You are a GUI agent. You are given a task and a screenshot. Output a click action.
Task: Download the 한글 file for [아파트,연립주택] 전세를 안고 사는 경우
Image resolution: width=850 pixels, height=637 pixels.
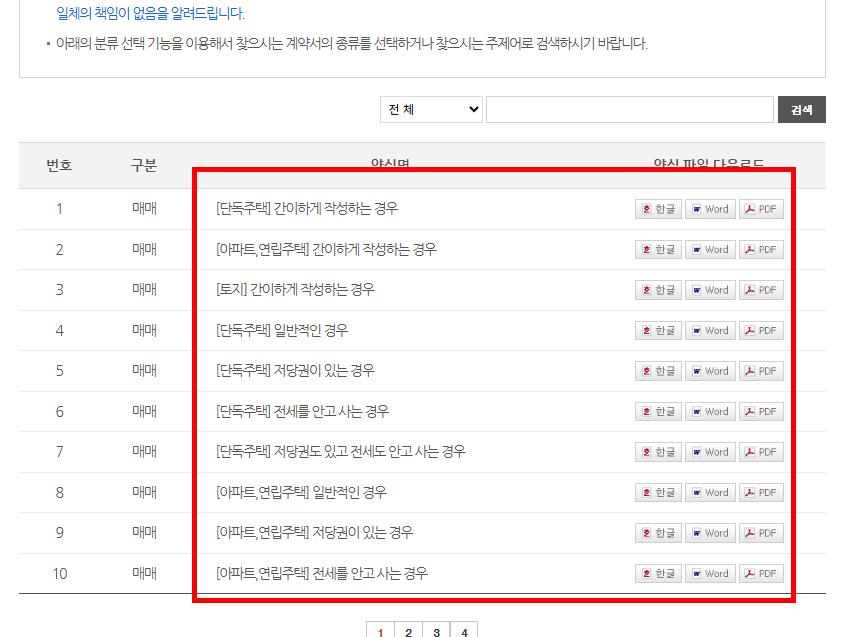coord(657,573)
